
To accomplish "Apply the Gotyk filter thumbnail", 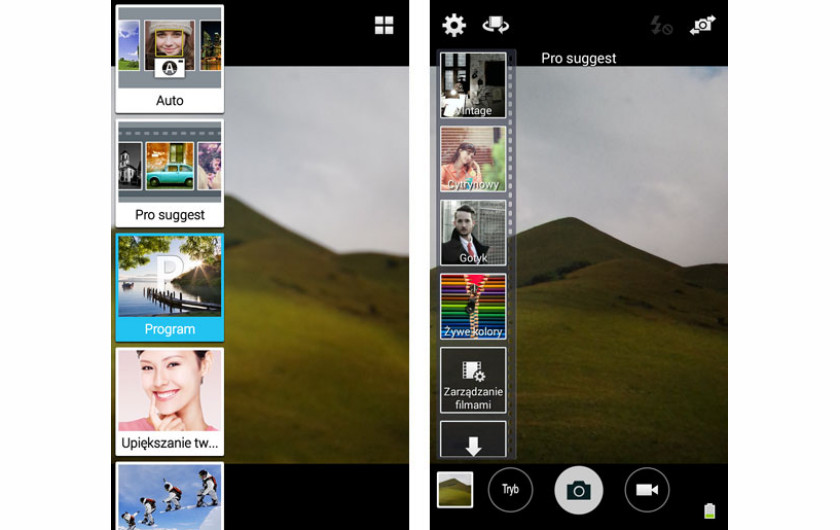I will (x=473, y=233).
